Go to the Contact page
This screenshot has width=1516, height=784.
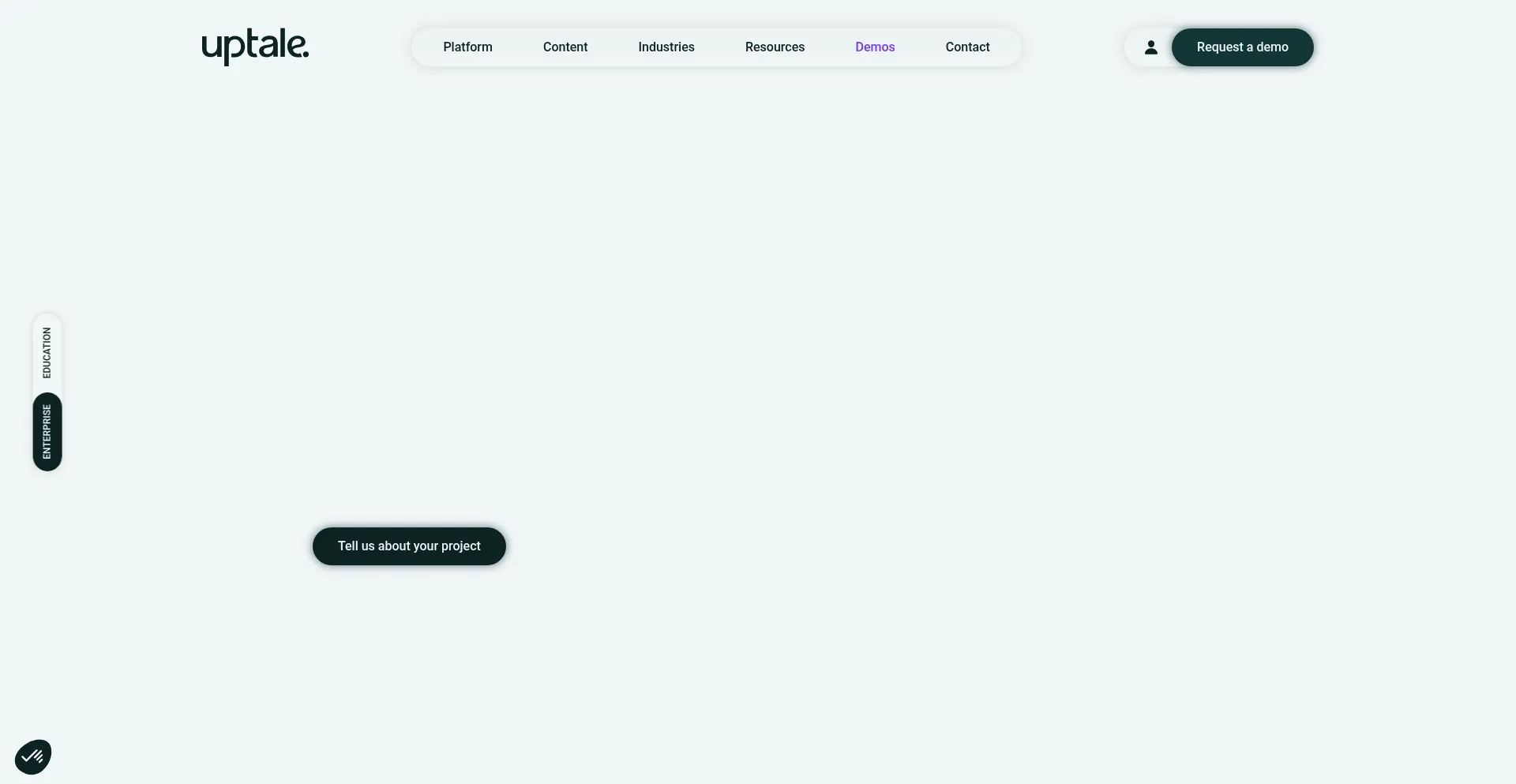coord(967,47)
